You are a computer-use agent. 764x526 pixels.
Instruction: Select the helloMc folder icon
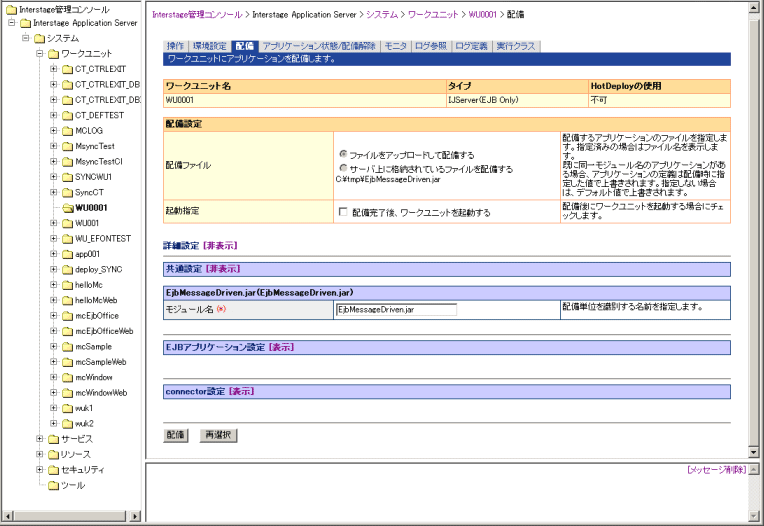coord(67,284)
